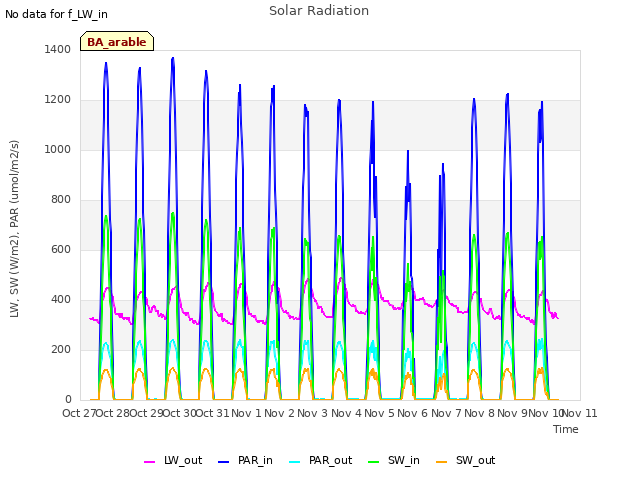
Task: Click the green SW_in legend swatch
Action: pos(373,462)
